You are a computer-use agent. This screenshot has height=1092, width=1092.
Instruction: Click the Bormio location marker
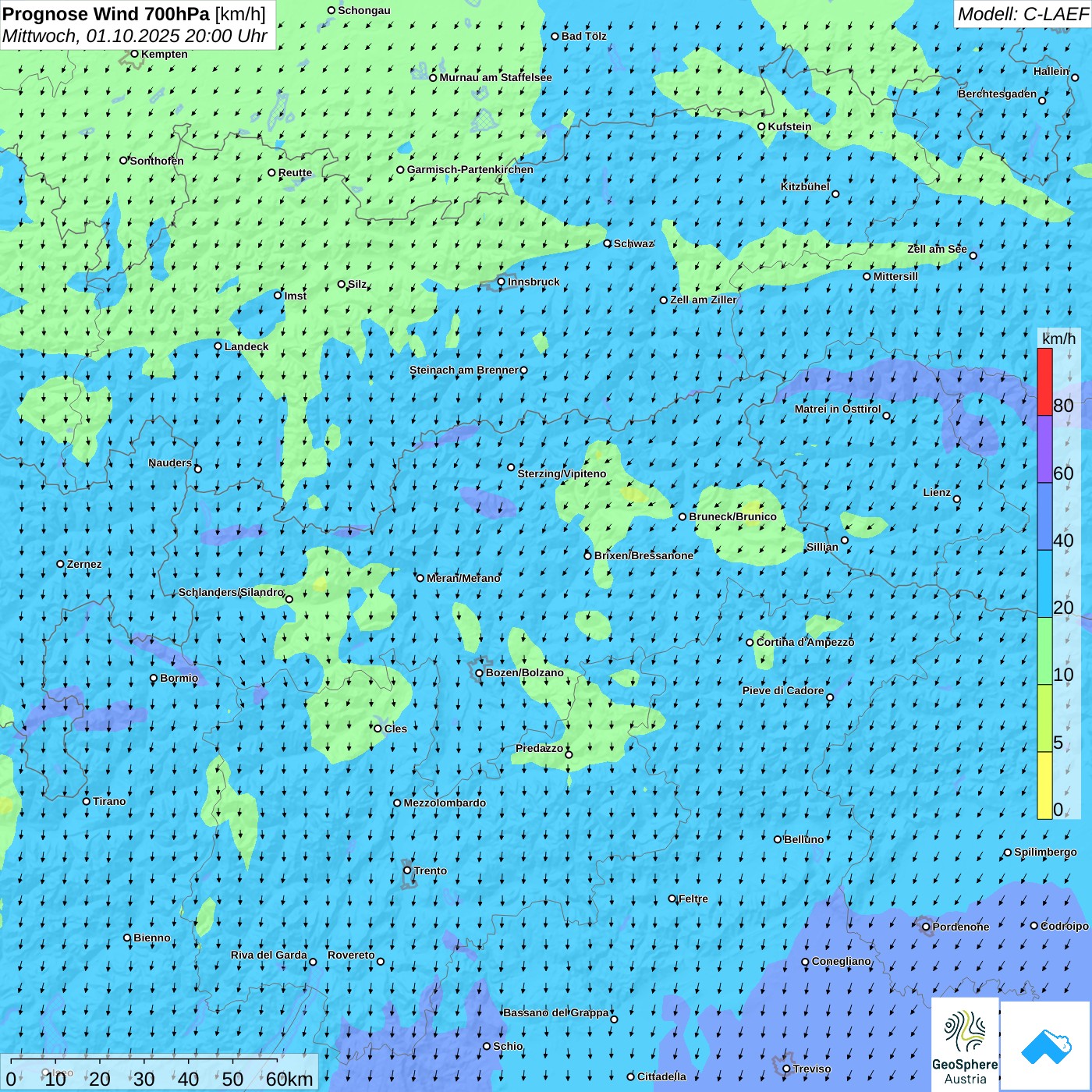(154, 679)
